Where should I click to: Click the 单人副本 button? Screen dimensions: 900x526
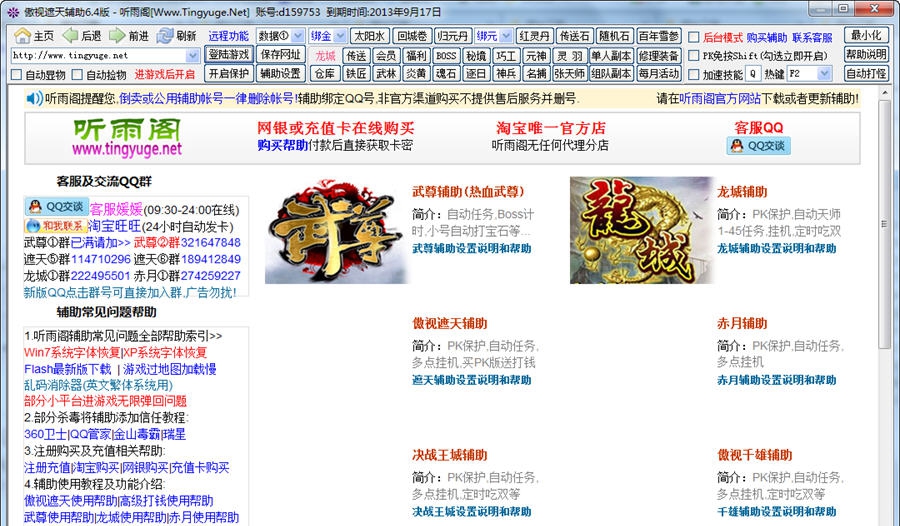click(x=611, y=56)
